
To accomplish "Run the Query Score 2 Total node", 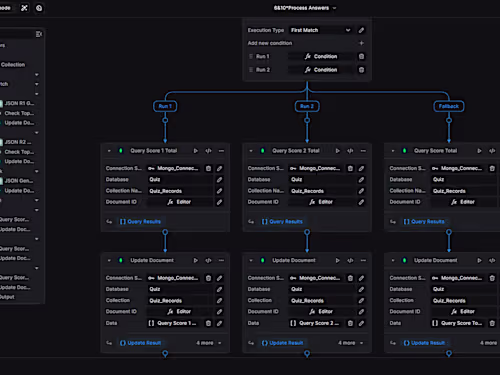I will pos(338,151).
